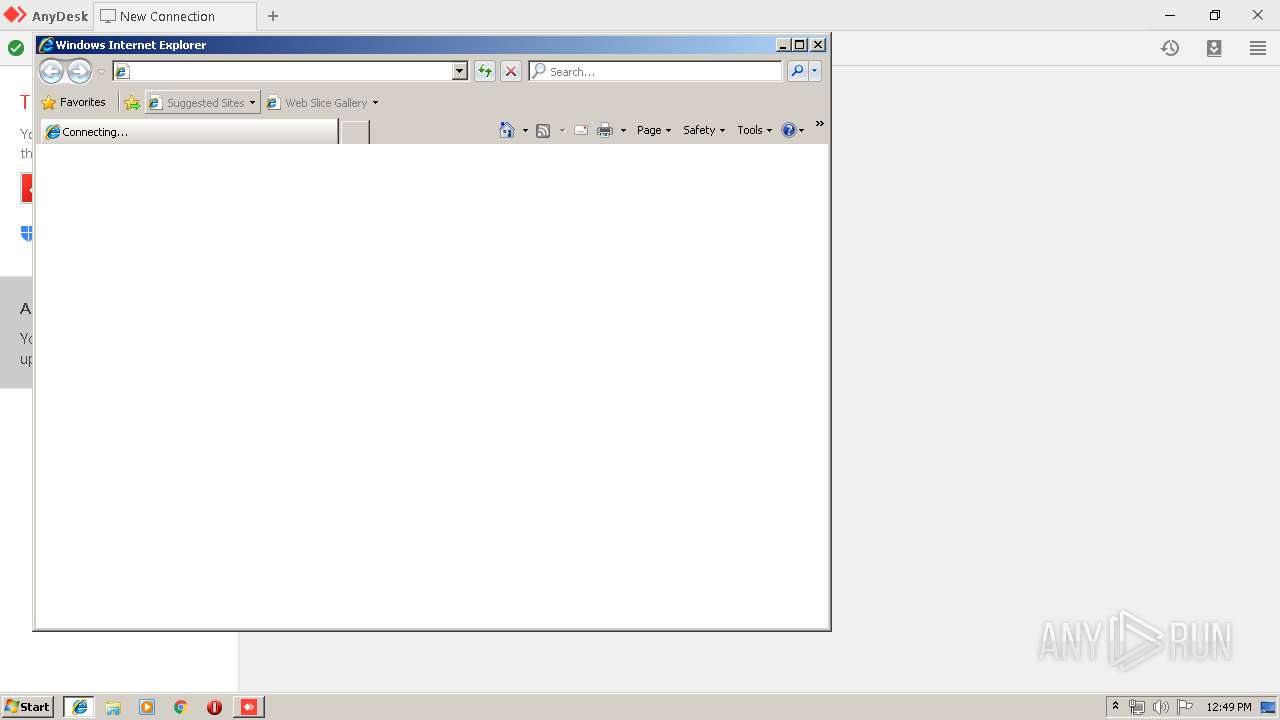The image size is (1280, 720).
Task: Add the page to the Favorites bar
Action: click(x=132, y=102)
